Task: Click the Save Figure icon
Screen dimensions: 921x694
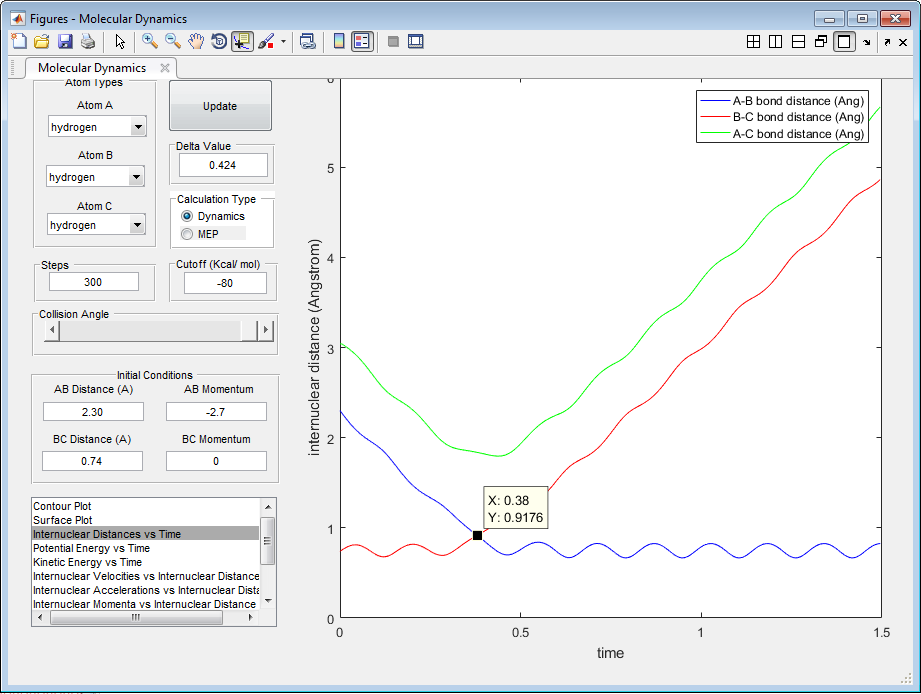Action: click(65, 41)
